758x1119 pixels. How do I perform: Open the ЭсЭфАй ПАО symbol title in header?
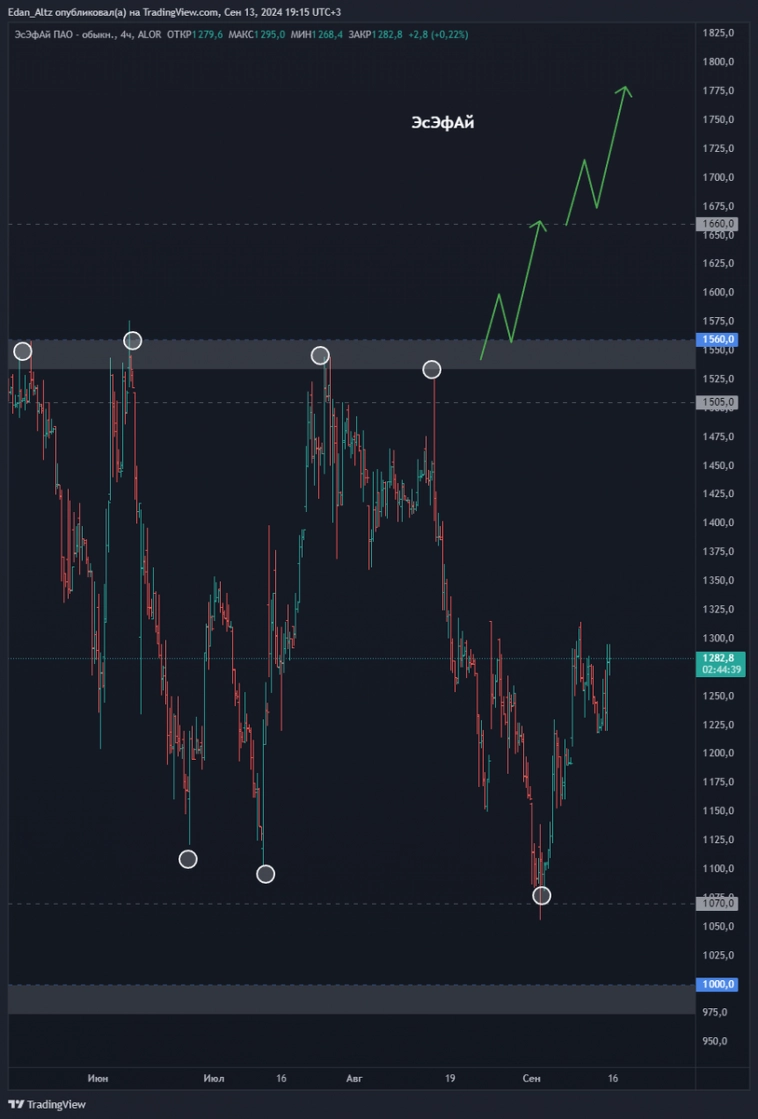pos(66,34)
